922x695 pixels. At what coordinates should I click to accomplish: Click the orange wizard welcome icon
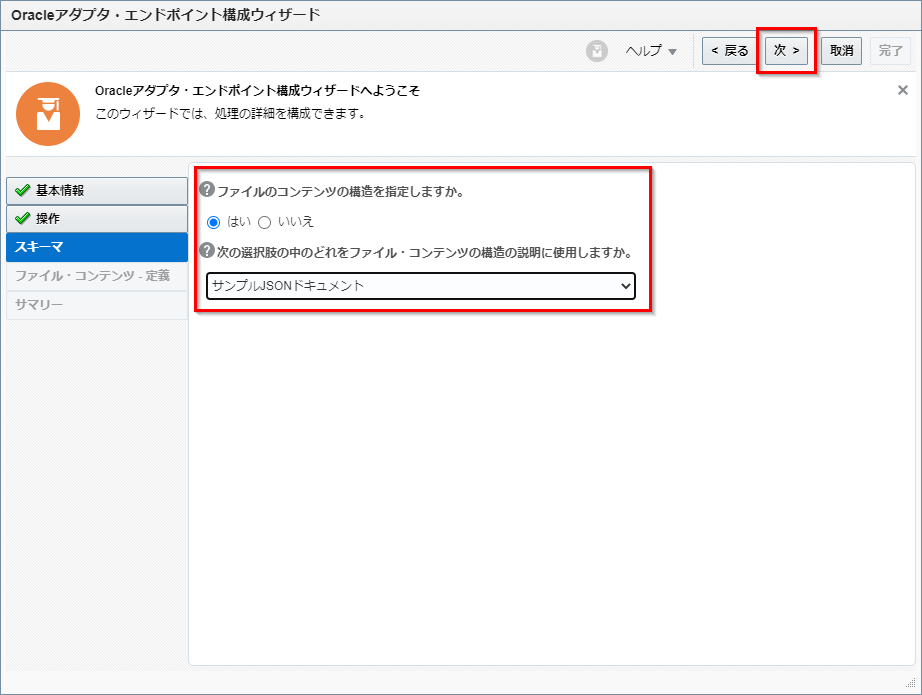[48, 114]
